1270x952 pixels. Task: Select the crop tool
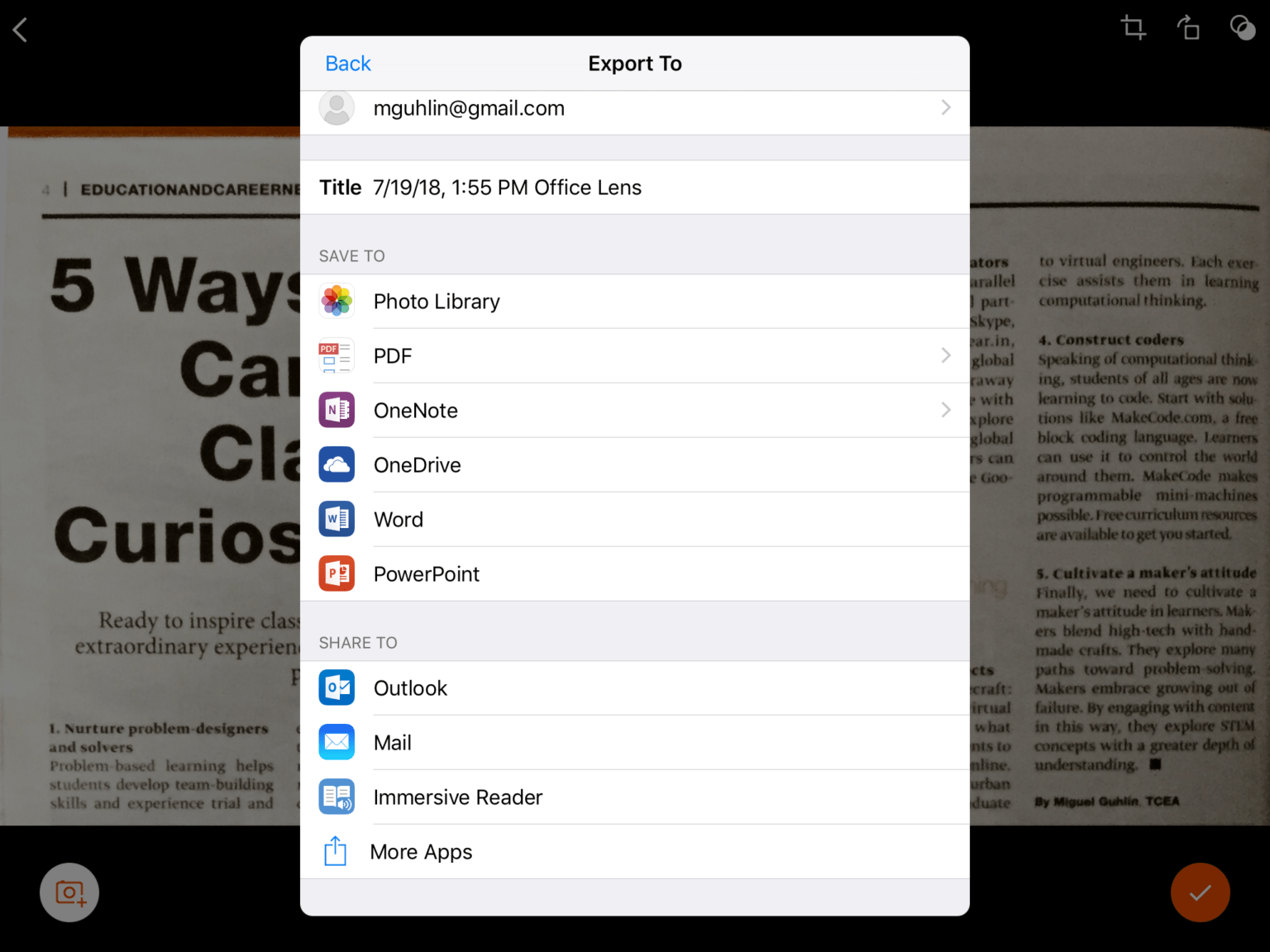[x=1133, y=27]
